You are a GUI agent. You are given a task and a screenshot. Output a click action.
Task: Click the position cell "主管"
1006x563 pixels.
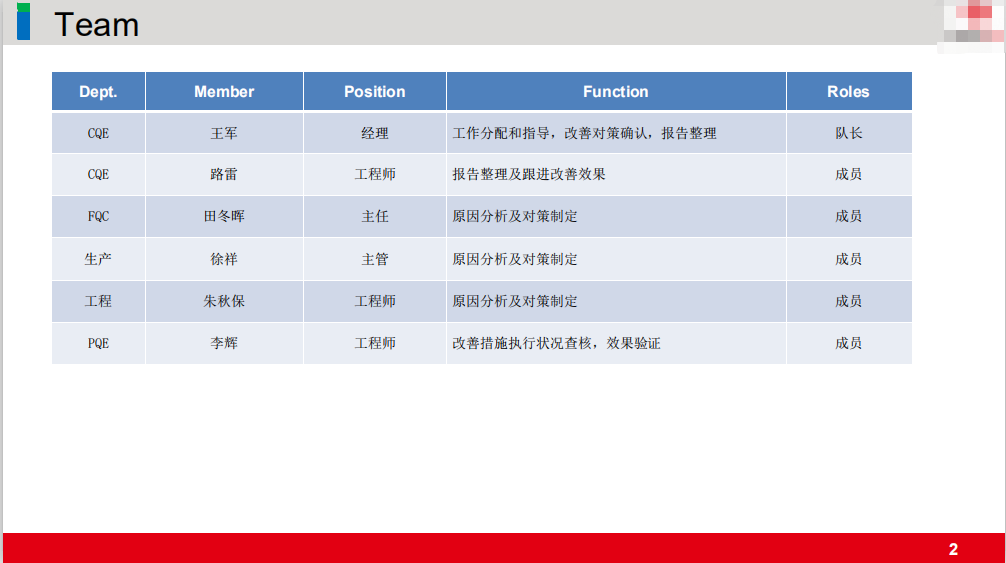click(375, 259)
